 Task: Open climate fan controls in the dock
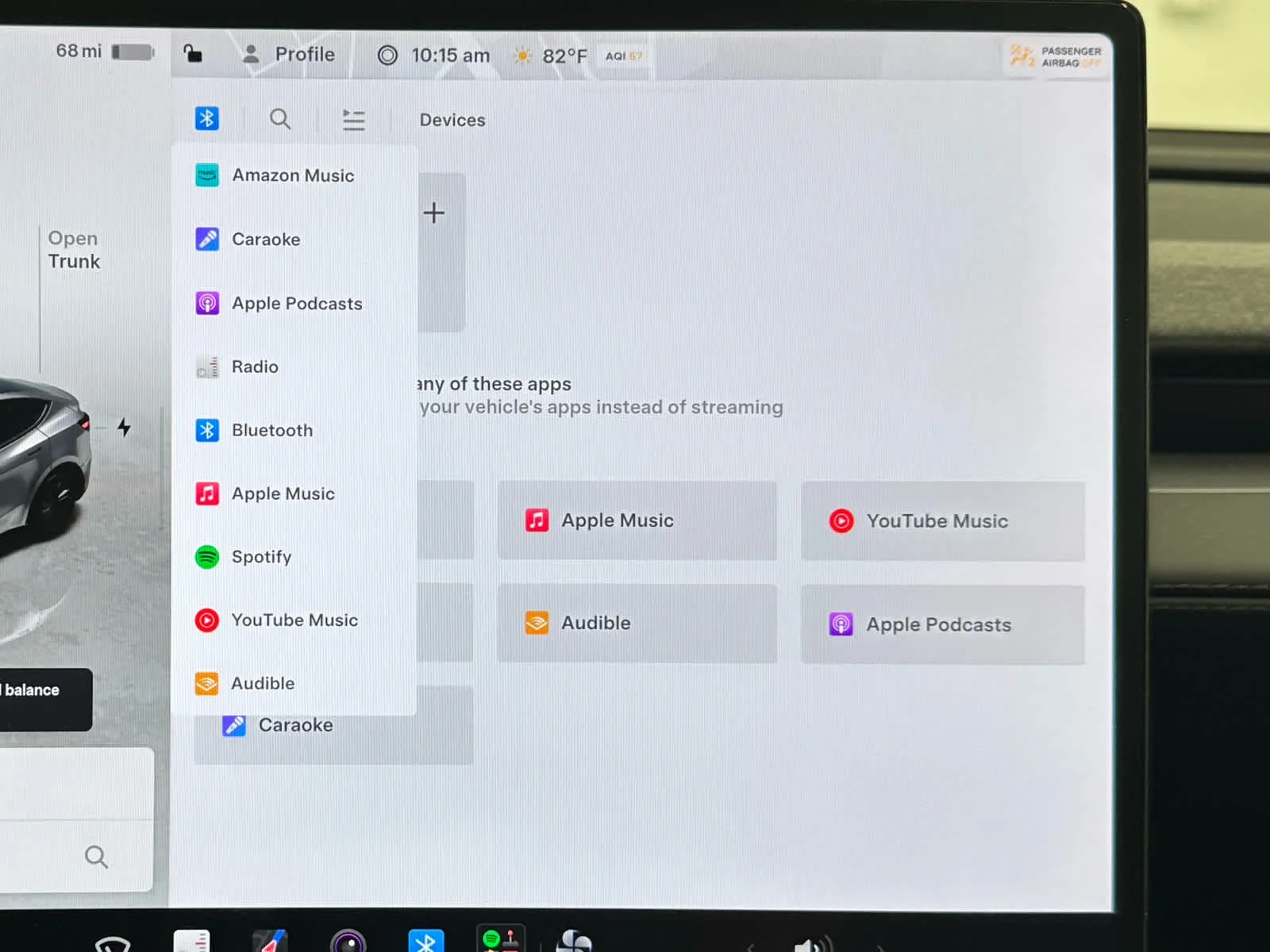(x=574, y=941)
